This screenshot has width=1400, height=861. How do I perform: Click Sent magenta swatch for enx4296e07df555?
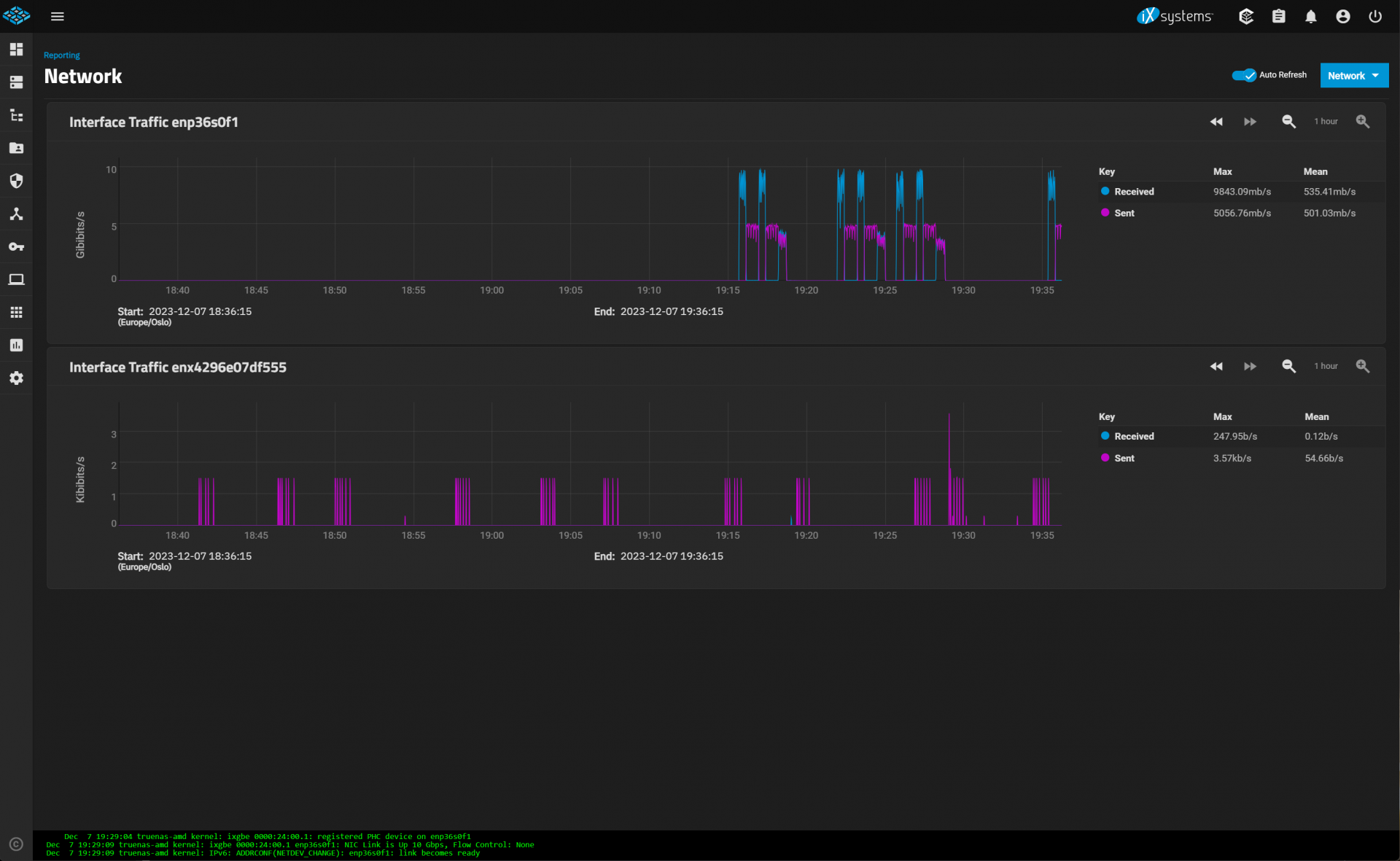[x=1105, y=458]
